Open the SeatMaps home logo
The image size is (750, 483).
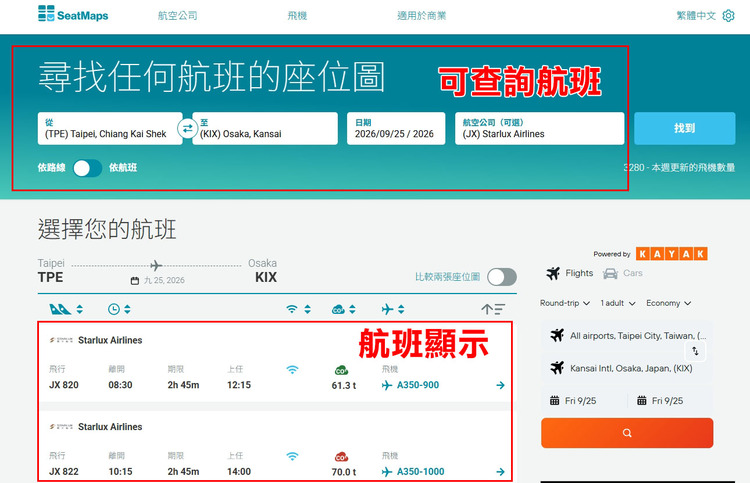(x=73, y=14)
